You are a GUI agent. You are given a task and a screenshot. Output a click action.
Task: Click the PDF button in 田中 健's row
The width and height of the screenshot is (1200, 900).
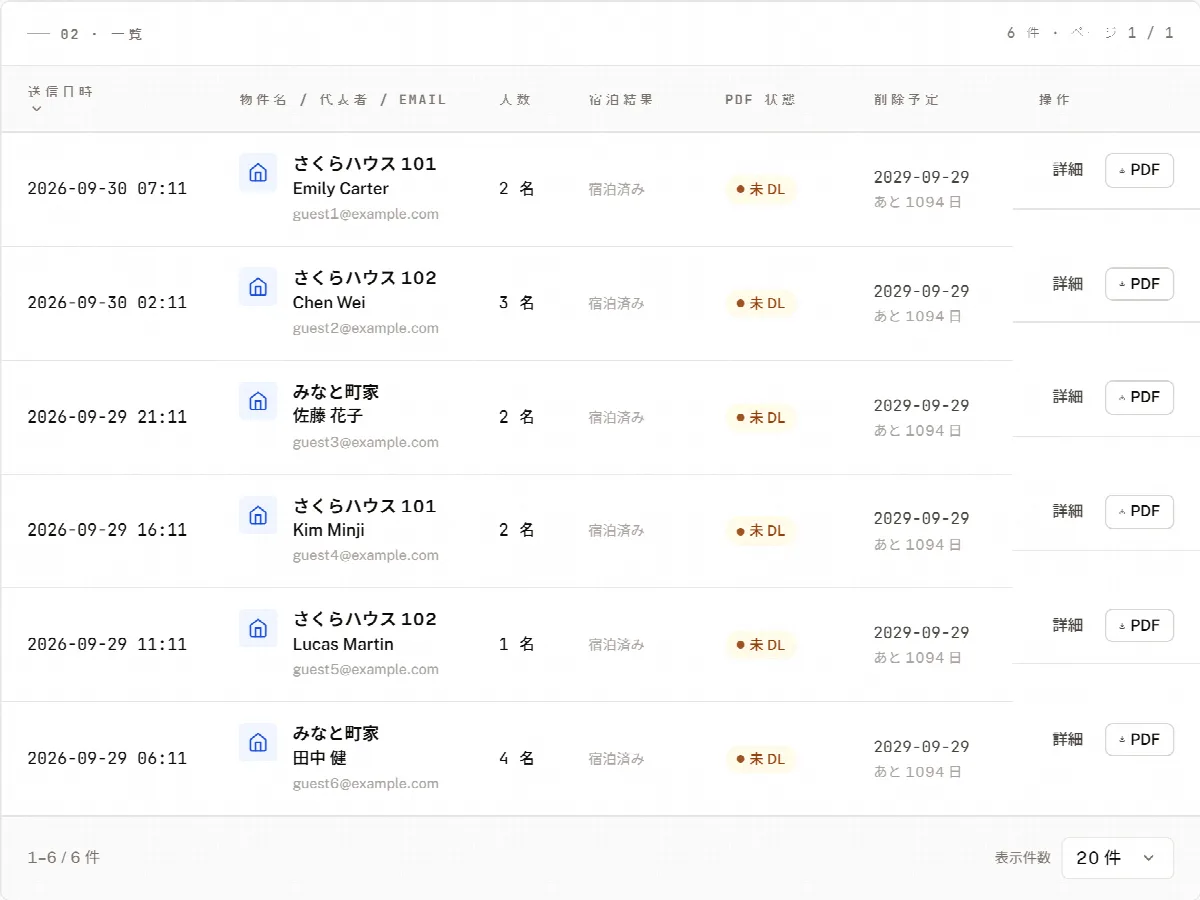click(x=1139, y=739)
